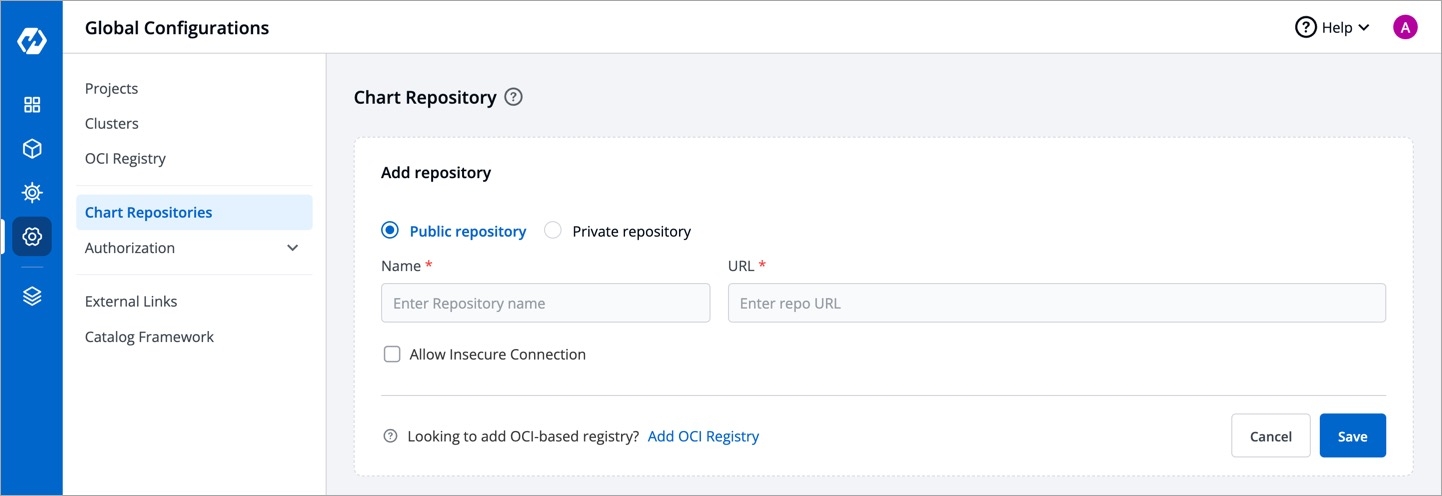Follow the Add OCI Registry link
This screenshot has width=1442, height=496.
click(x=703, y=436)
